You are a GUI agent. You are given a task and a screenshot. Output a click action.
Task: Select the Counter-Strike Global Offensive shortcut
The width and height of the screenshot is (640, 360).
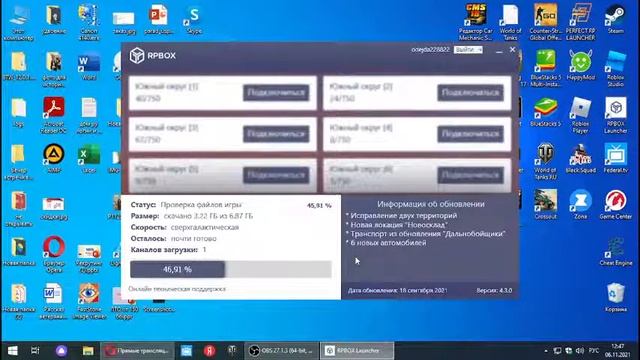546,22
